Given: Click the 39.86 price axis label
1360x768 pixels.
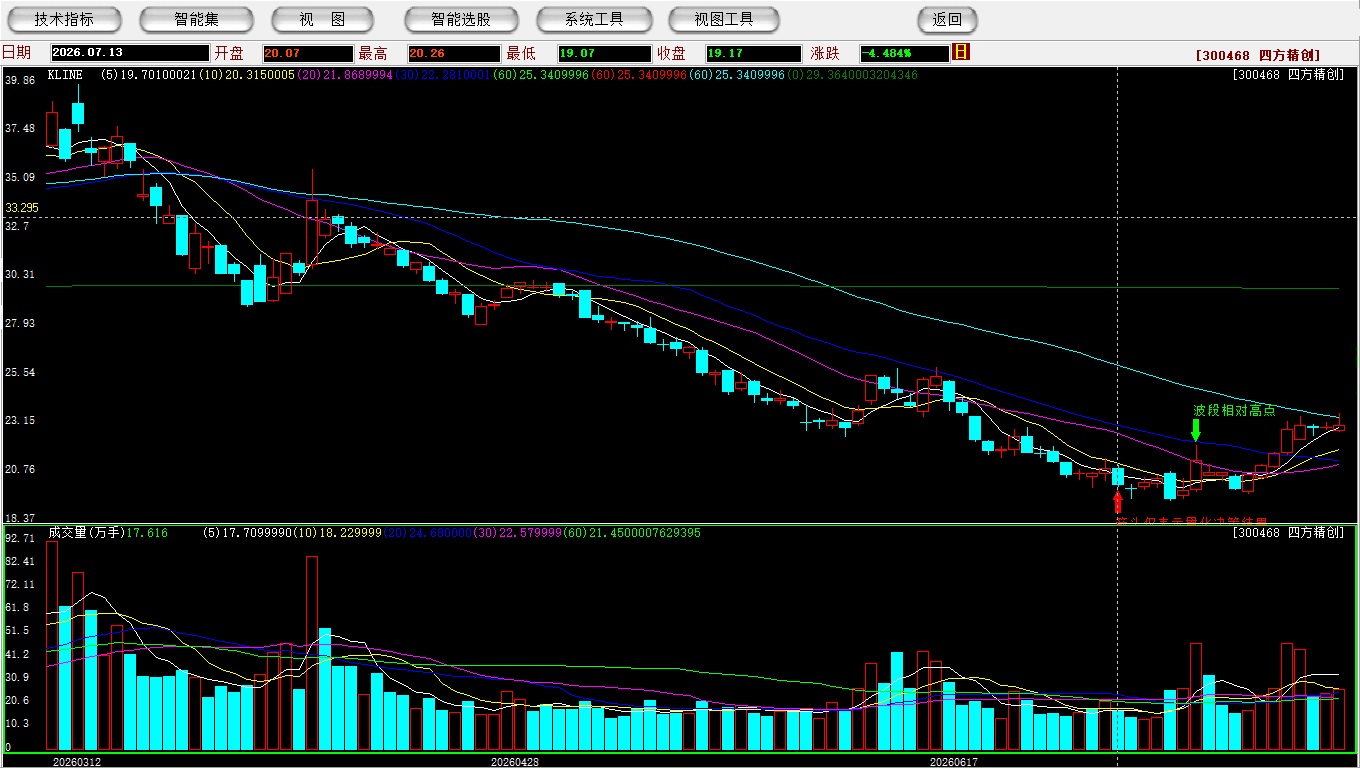Looking at the screenshot, I should (20, 80).
